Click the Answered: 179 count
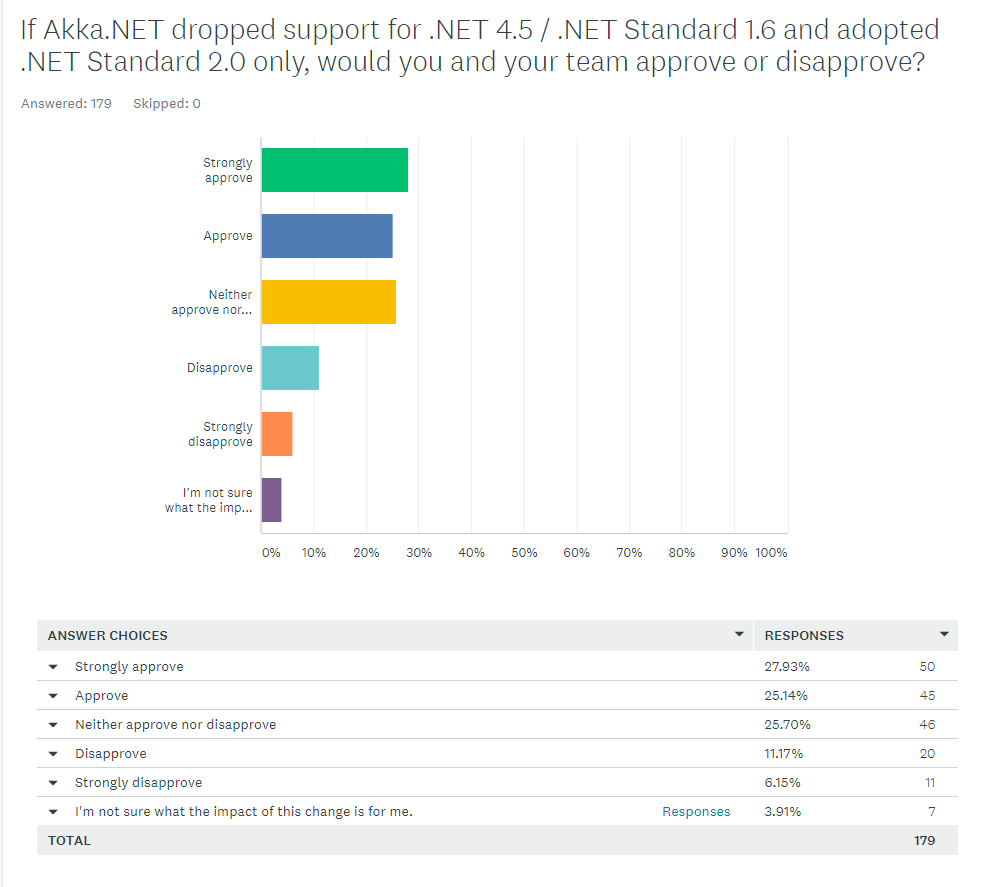 (x=66, y=103)
